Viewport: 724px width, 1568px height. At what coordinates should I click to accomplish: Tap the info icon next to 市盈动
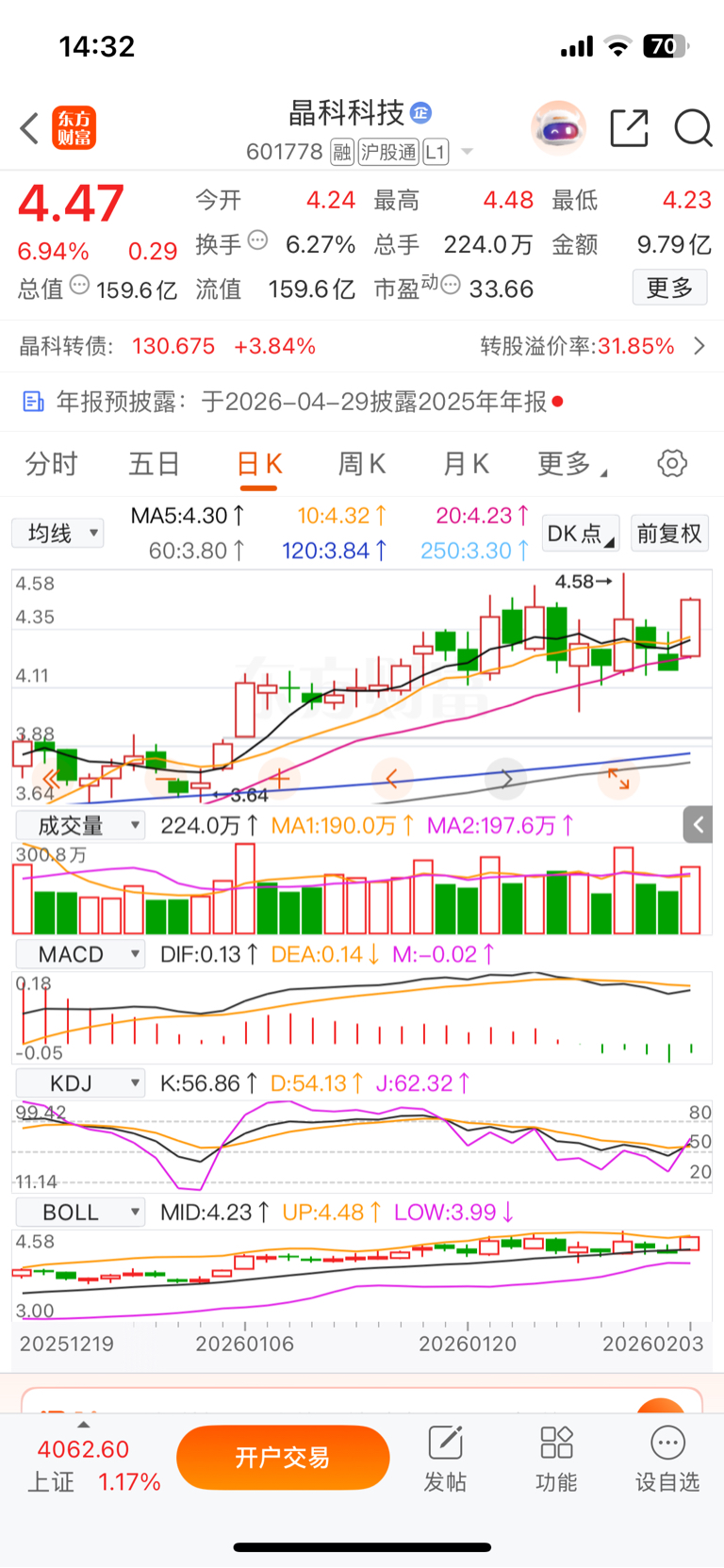tap(451, 285)
